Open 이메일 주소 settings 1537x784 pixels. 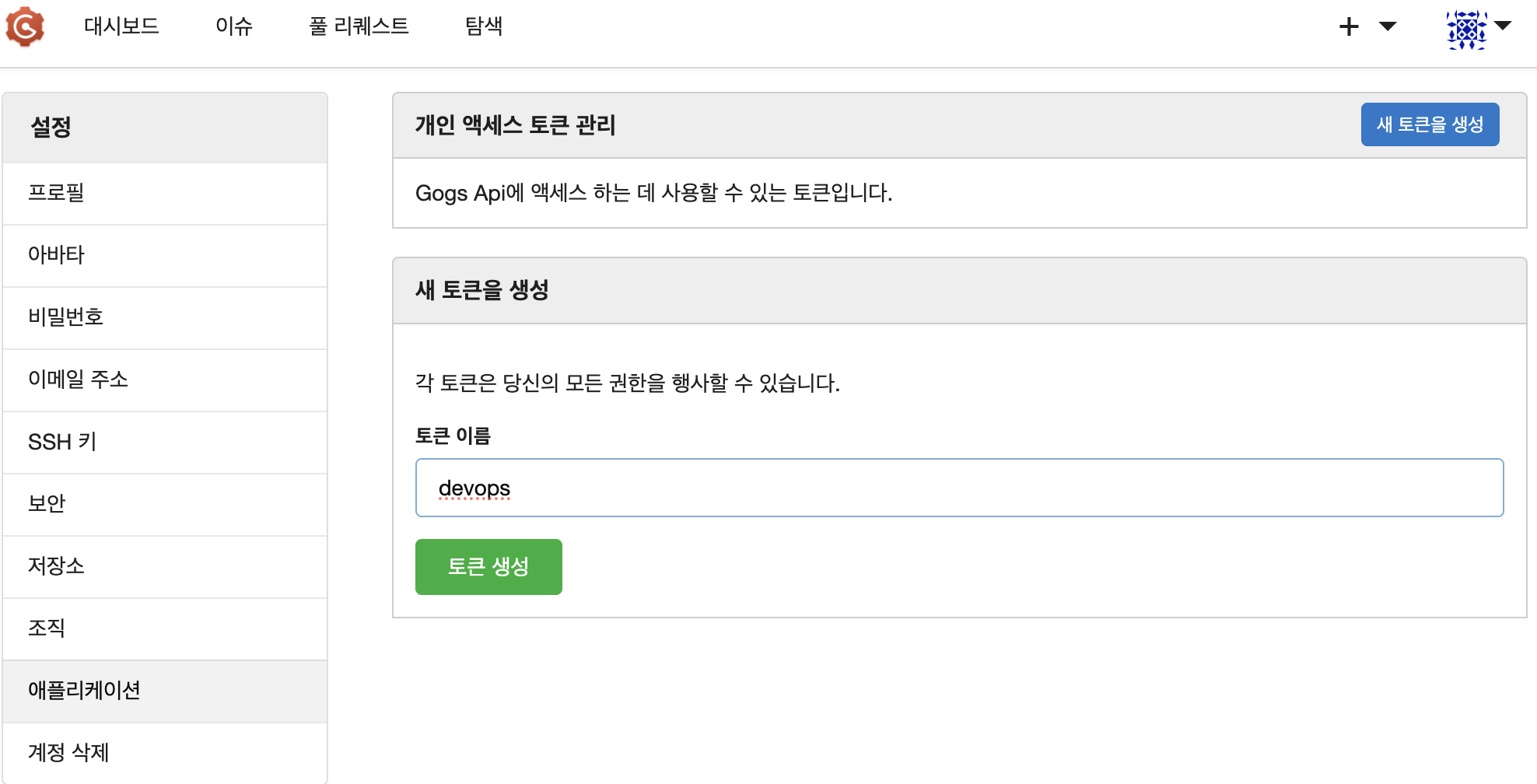[x=165, y=380]
